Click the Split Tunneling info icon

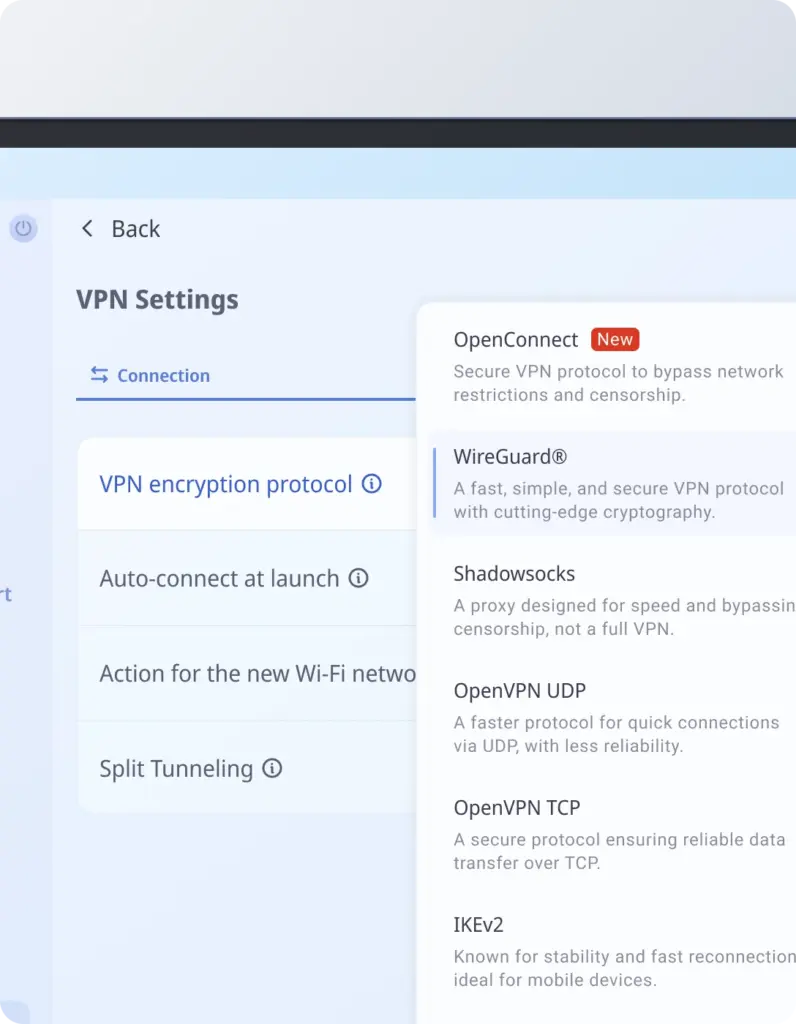click(x=272, y=769)
